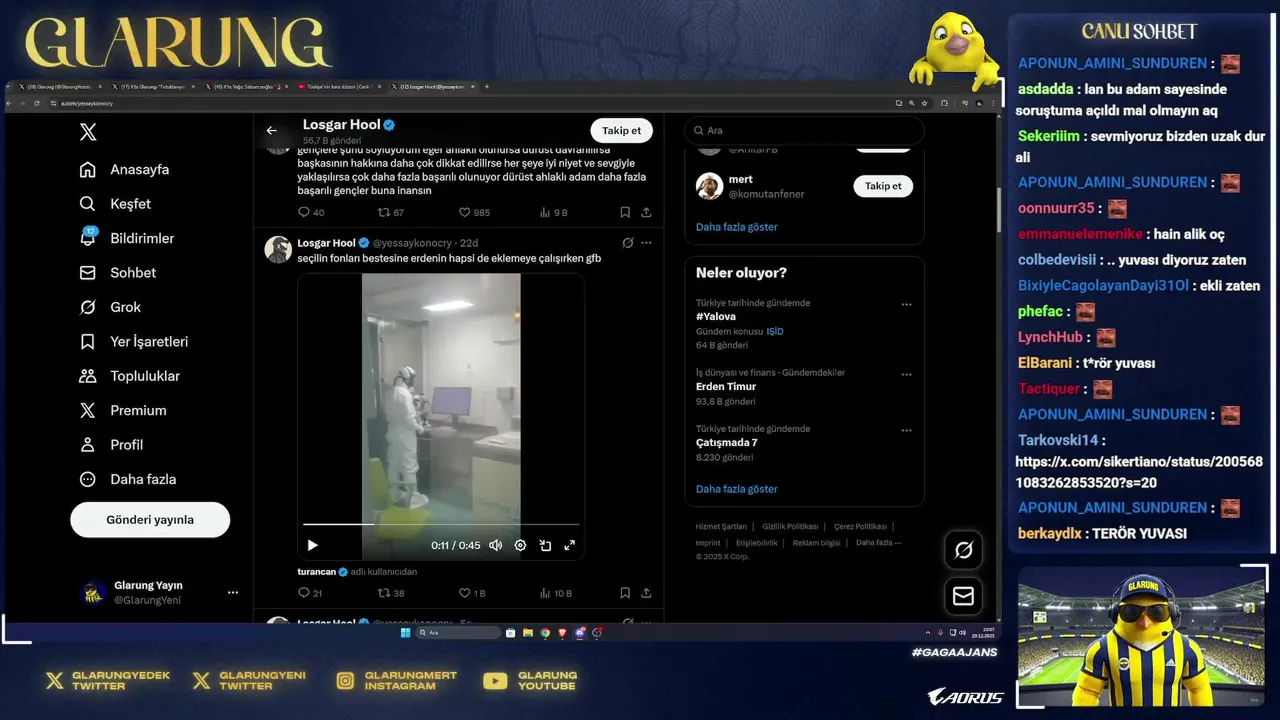The height and width of the screenshot is (720, 1280).
Task: Click the ISID link under Yalova trend
Action: (775, 331)
